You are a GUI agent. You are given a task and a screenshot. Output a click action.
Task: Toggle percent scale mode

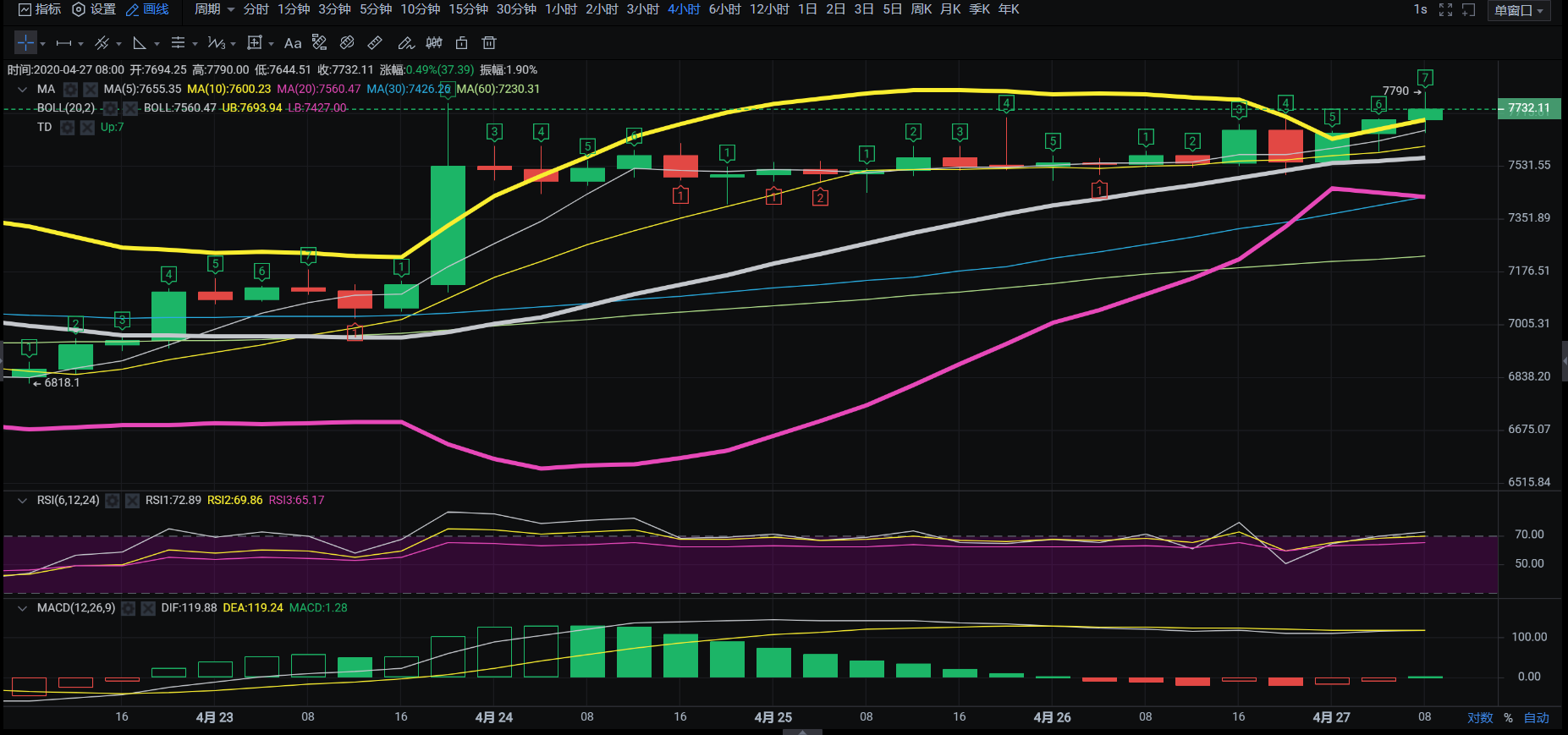click(1508, 718)
